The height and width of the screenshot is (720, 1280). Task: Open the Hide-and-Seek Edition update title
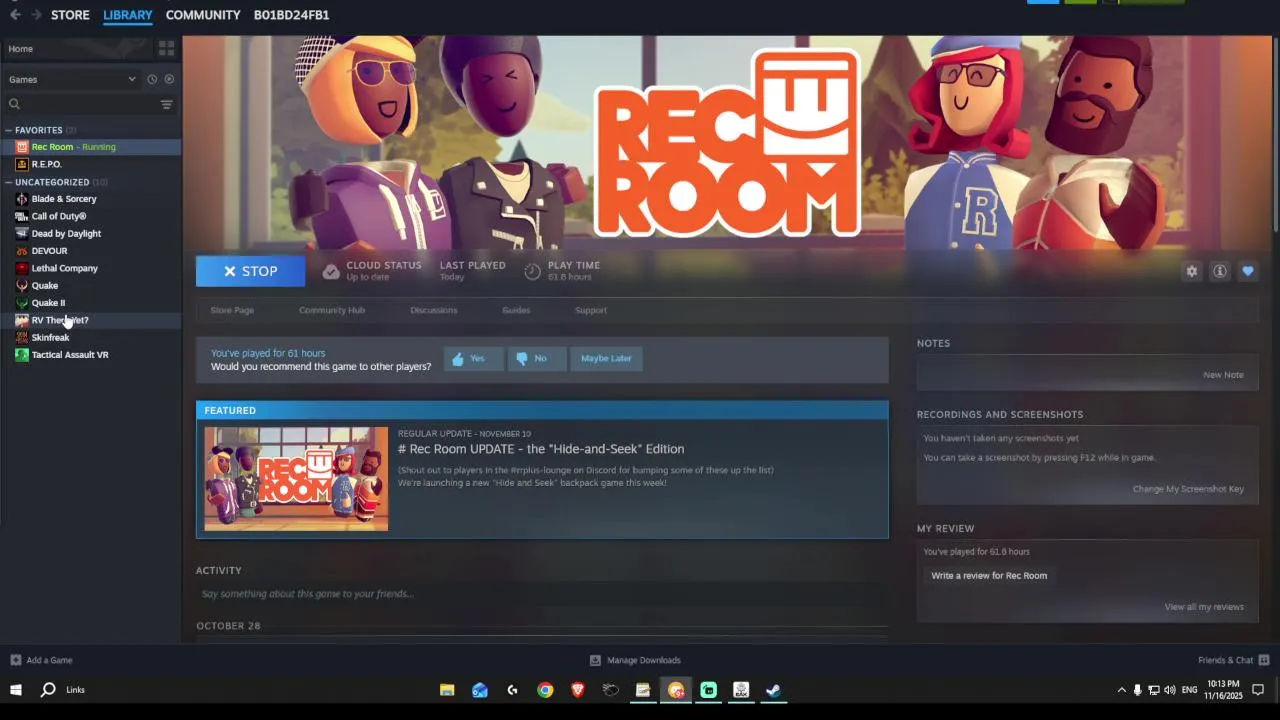click(541, 449)
